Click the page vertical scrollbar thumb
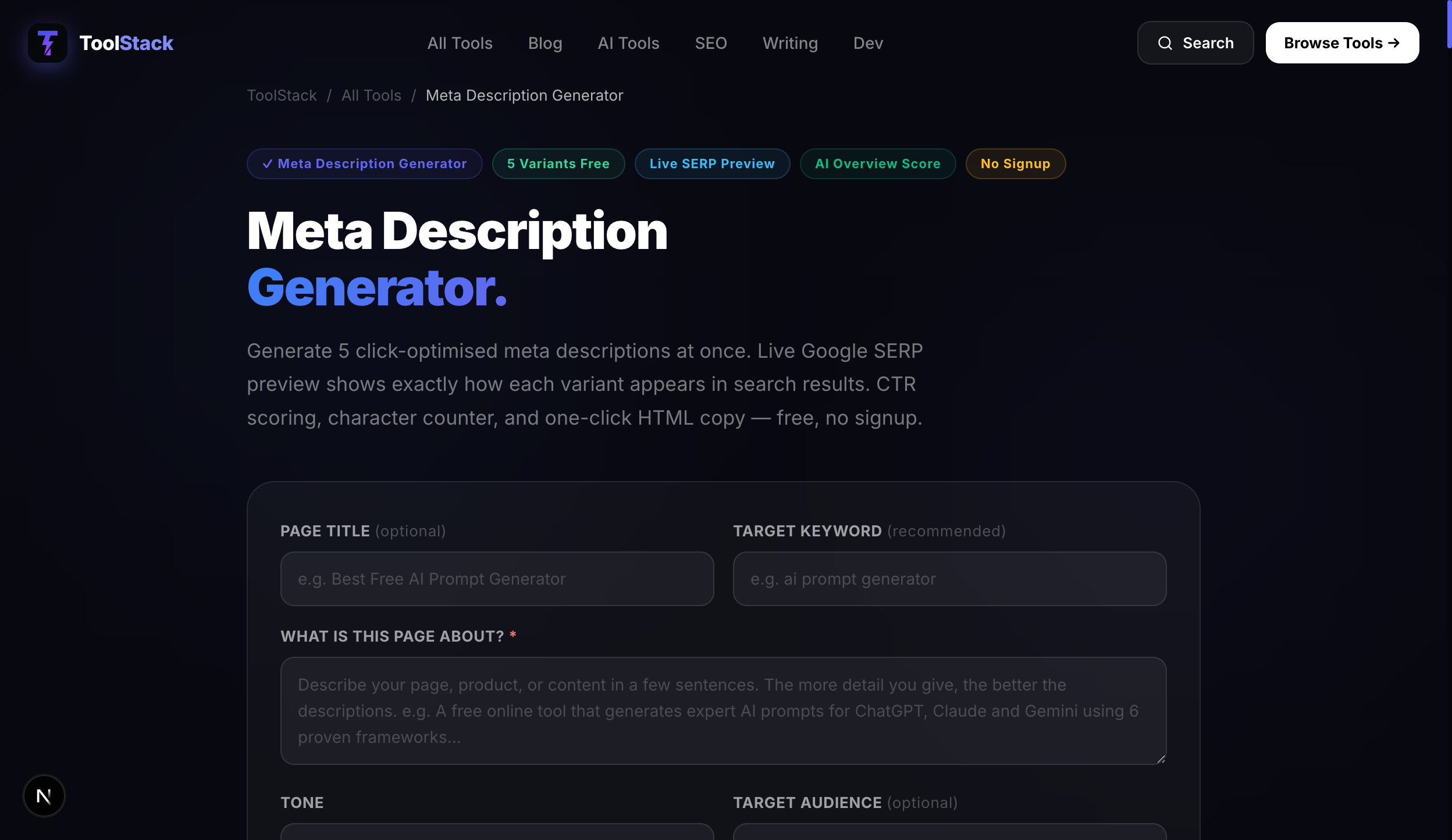This screenshot has height=840, width=1452. tap(1449, 24)
